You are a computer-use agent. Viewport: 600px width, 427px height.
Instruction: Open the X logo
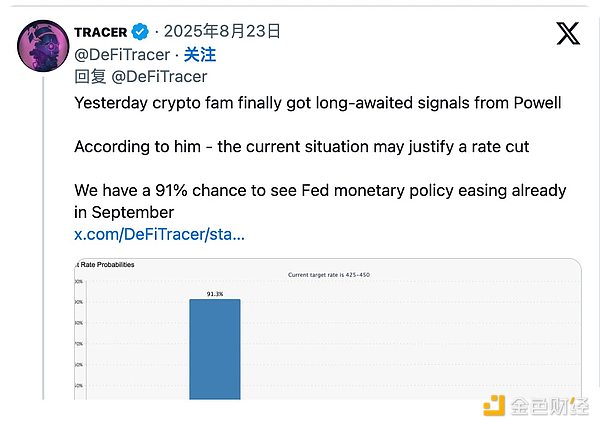pyautogui.click(x=567, y=34)
